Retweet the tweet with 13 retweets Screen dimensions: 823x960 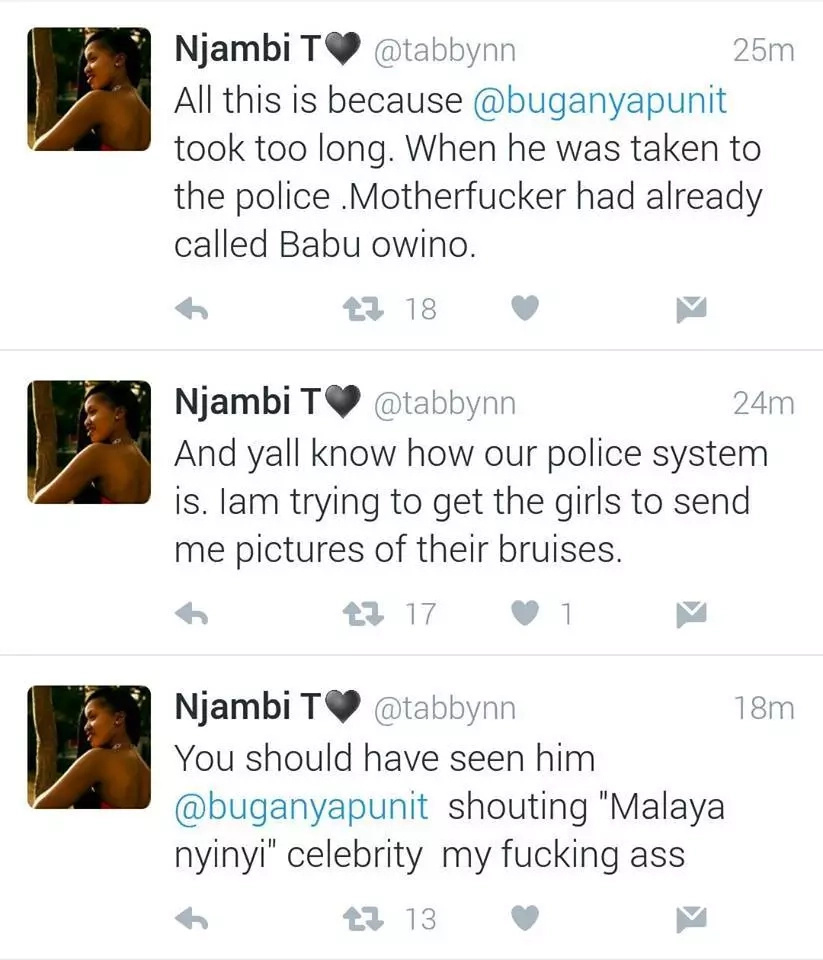tap(363, 919)
